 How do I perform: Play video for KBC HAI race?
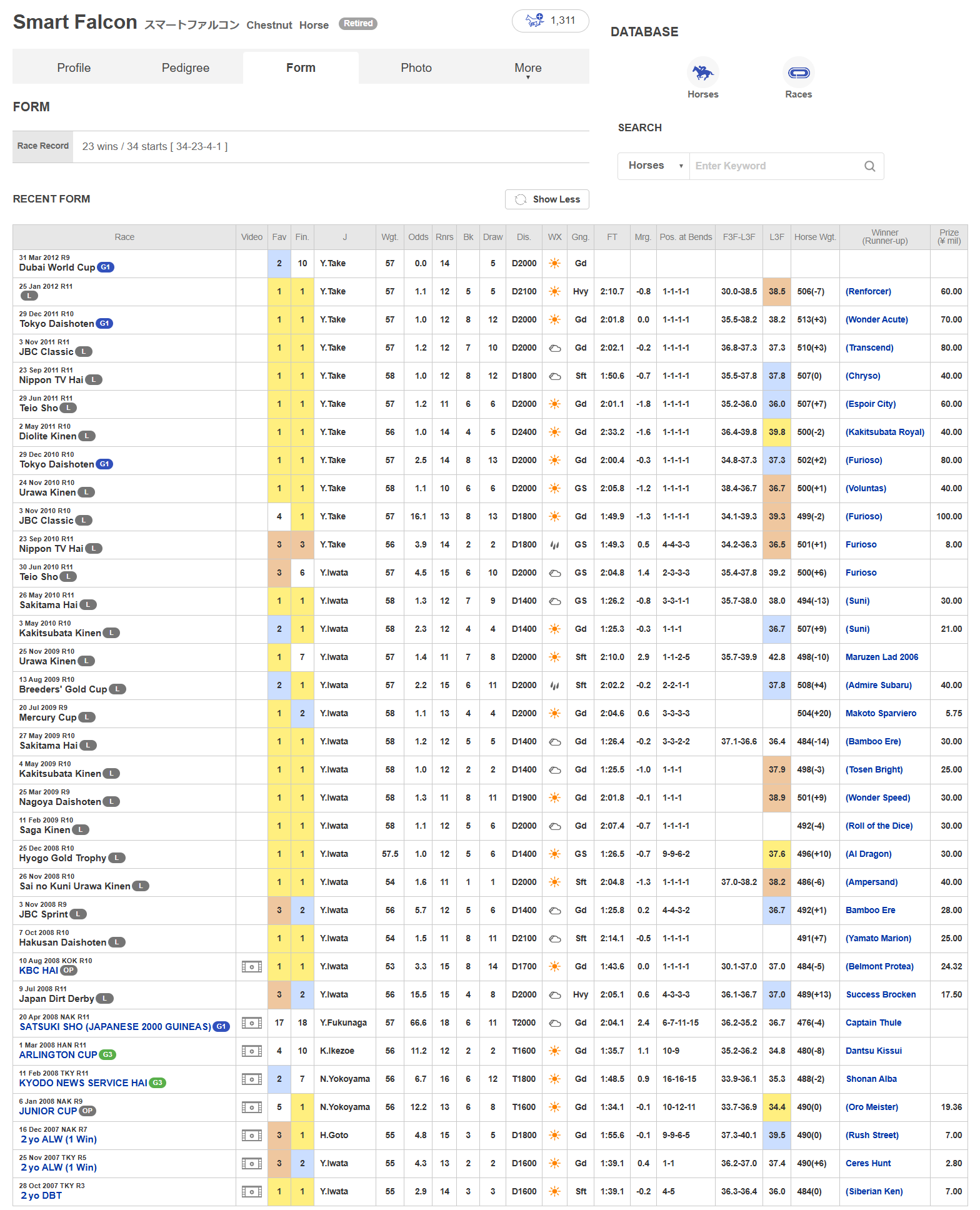point(252,967)
